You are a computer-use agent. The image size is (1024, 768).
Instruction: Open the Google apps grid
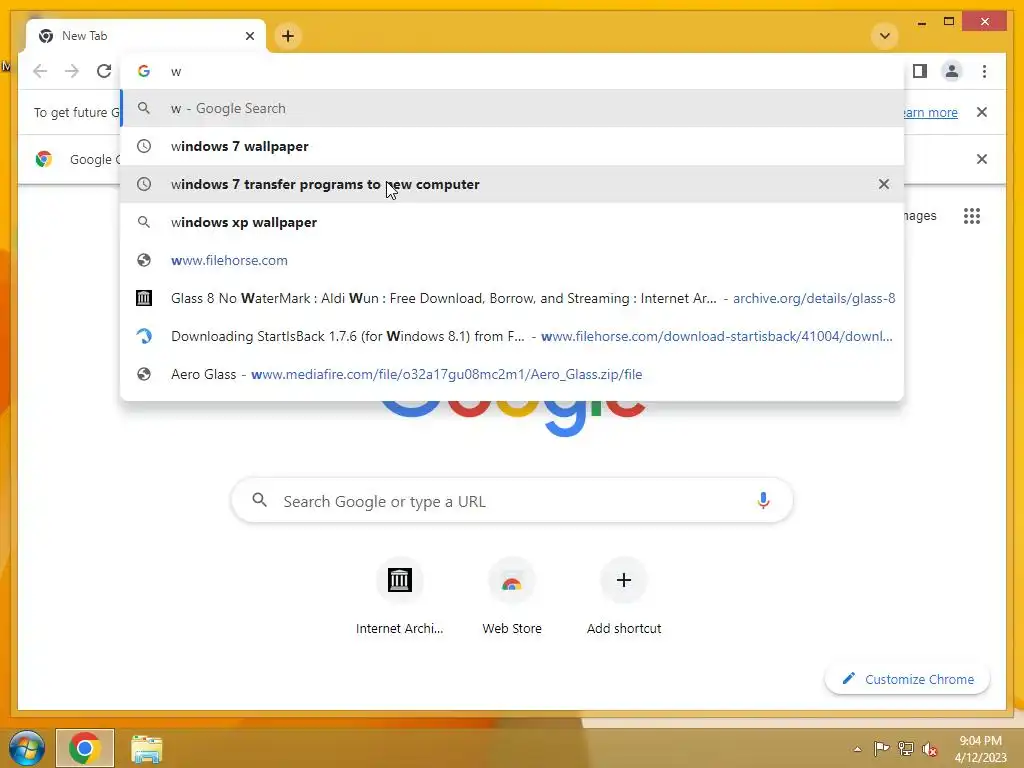point(972,216)
